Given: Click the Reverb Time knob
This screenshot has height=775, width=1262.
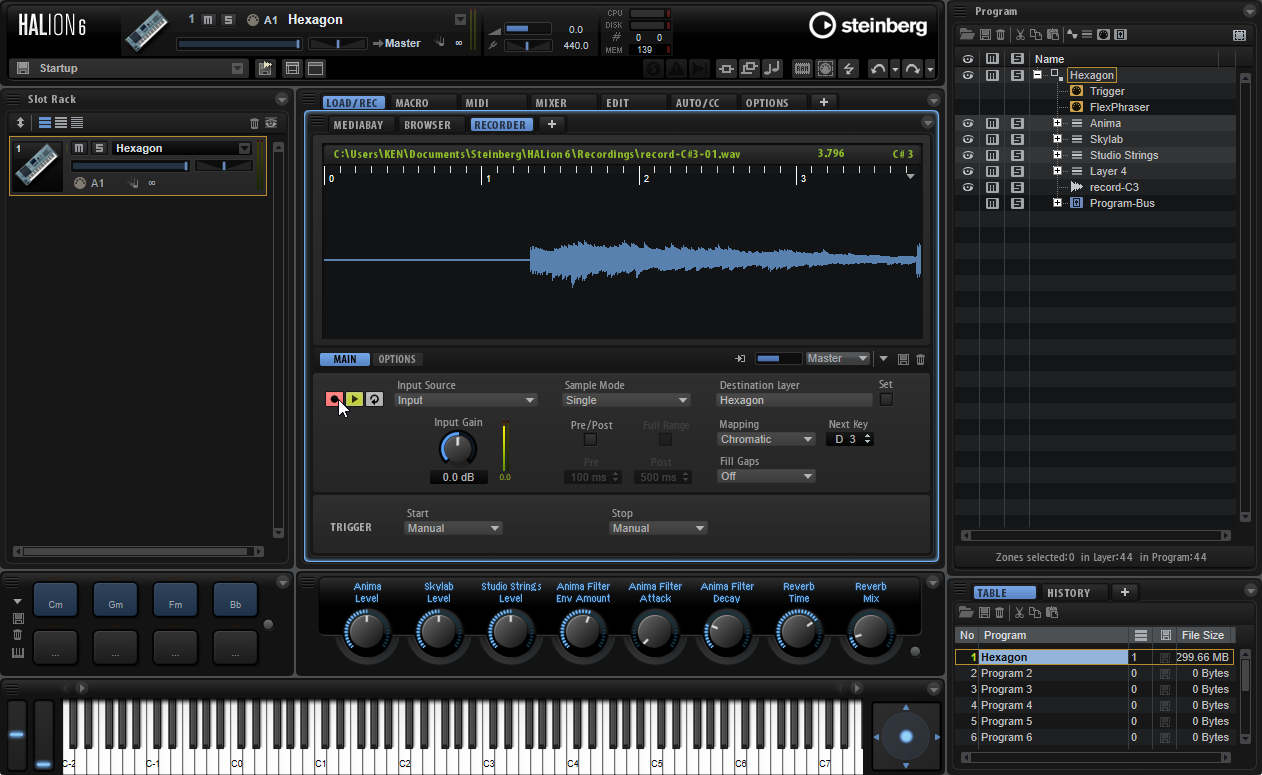Looking at the screenshot, I should click(x=798, y=630).
